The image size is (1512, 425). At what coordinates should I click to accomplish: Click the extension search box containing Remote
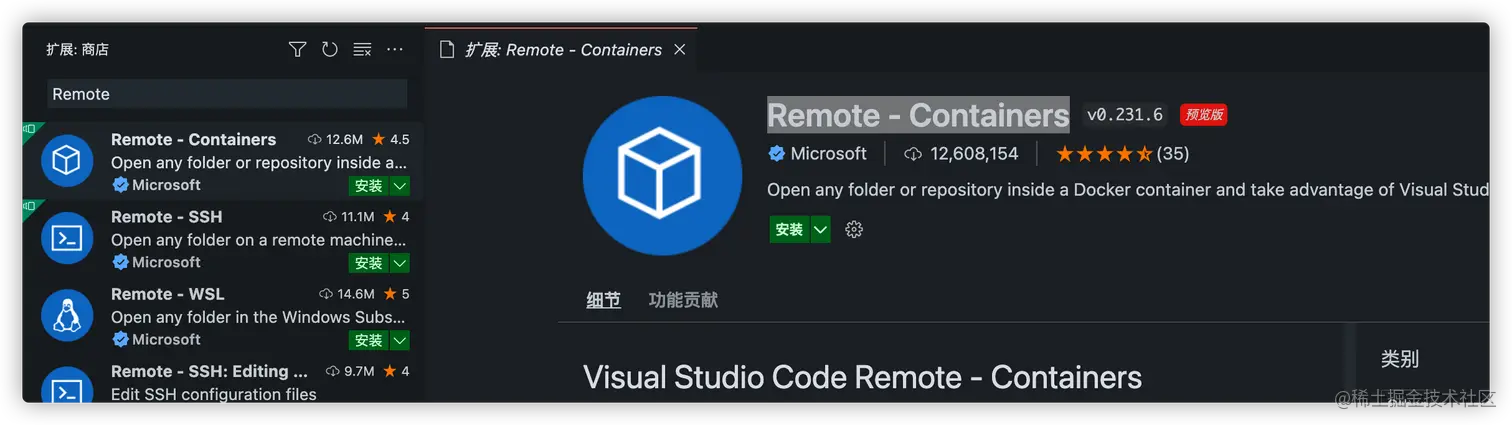(x=227, y=94)
